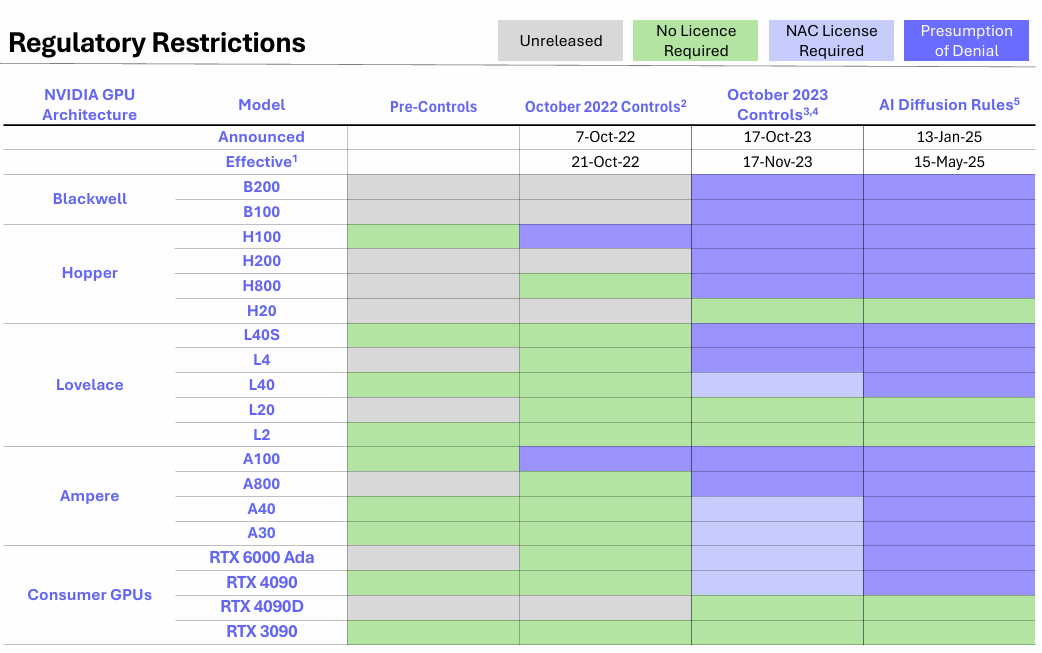Select the 'Consumer GPUs' architecture label
1042x653 pixels.
pos(90,595)
